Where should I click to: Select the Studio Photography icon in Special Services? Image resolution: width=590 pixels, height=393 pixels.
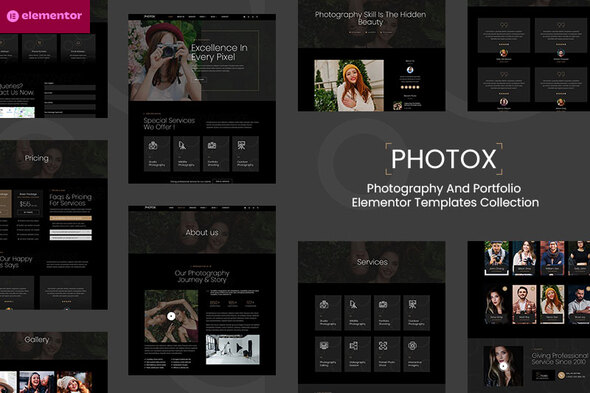tap(153, 145)
